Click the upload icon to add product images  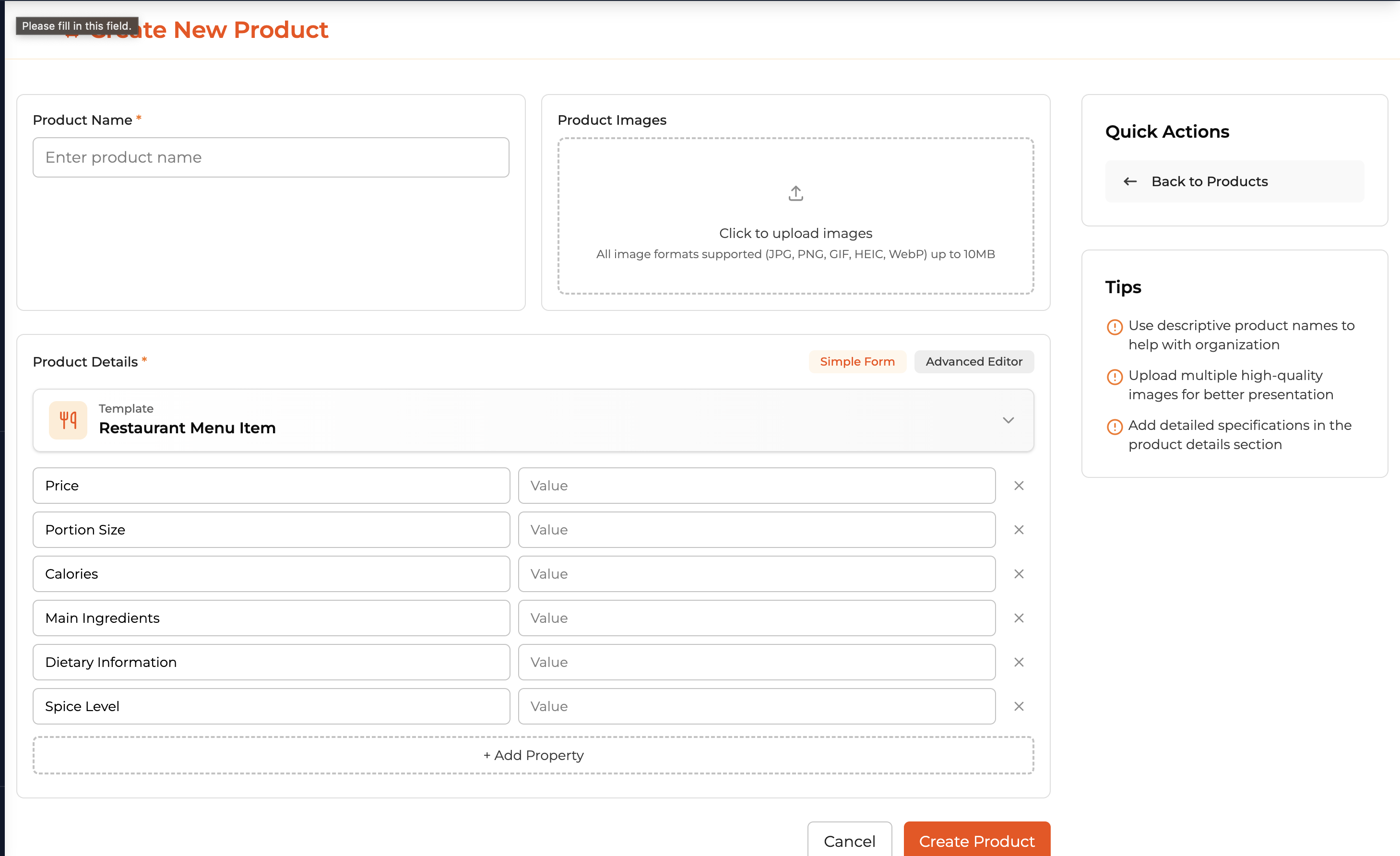click(795, 193)
